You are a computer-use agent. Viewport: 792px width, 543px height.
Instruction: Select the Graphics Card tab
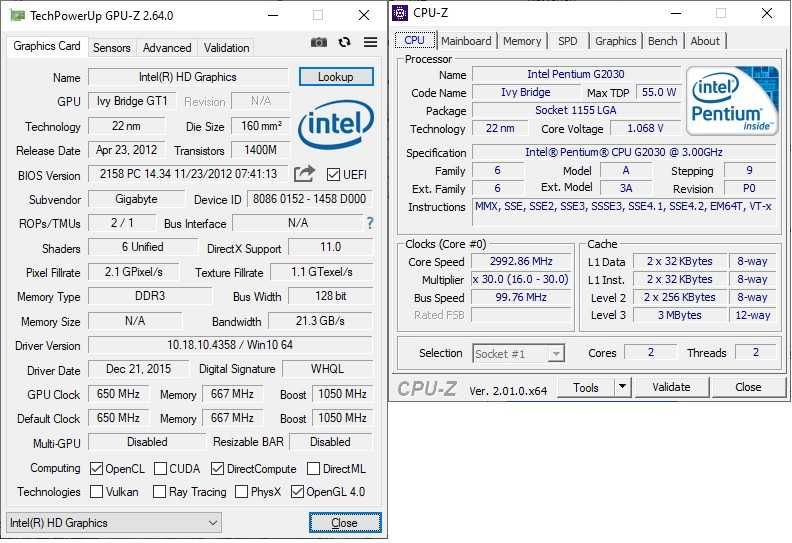47,46
